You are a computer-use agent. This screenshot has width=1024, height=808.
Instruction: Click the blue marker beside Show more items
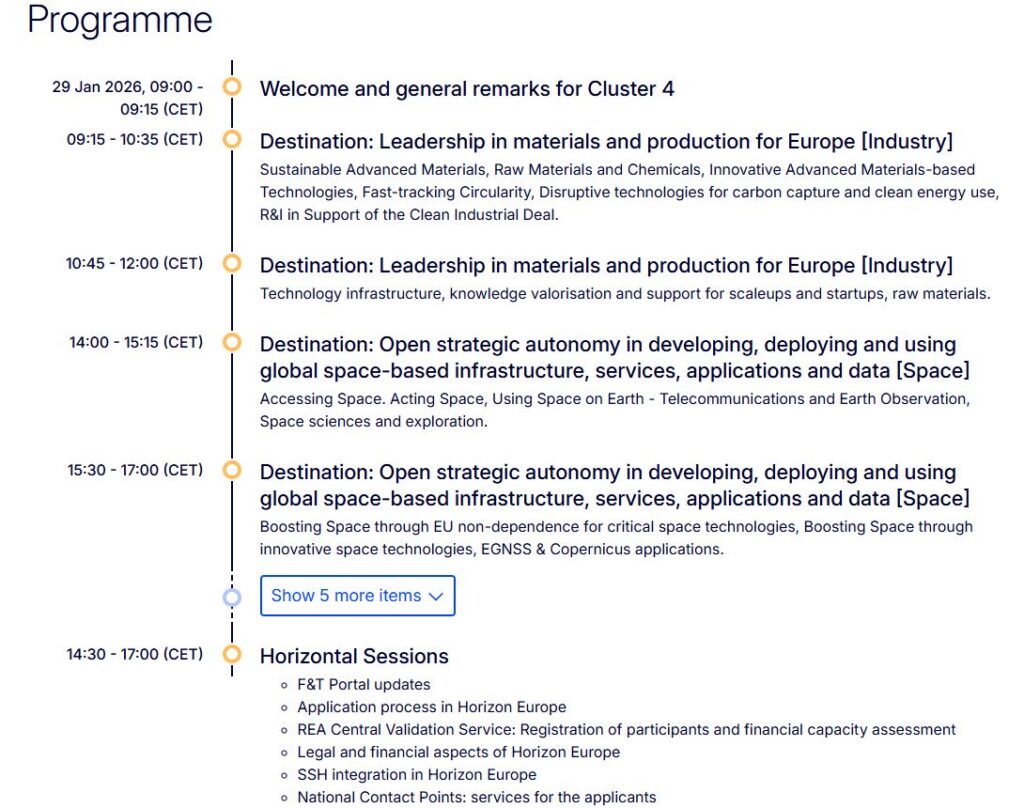point(232,597)
